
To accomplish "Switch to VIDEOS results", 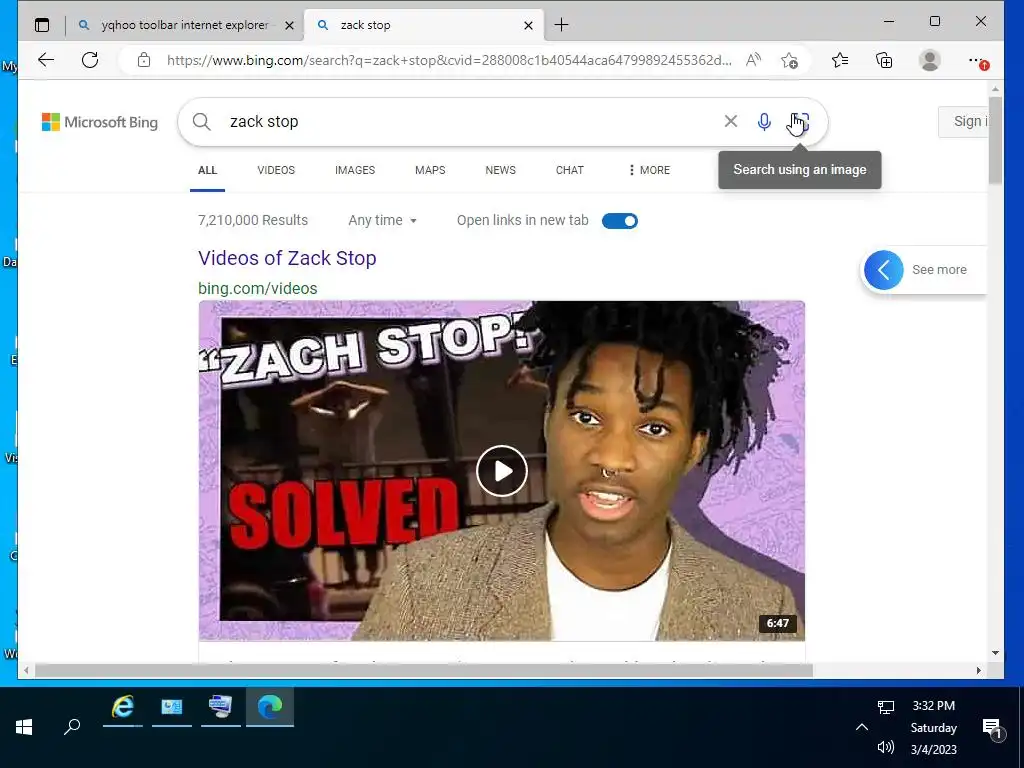I will (x=276, y=170).
